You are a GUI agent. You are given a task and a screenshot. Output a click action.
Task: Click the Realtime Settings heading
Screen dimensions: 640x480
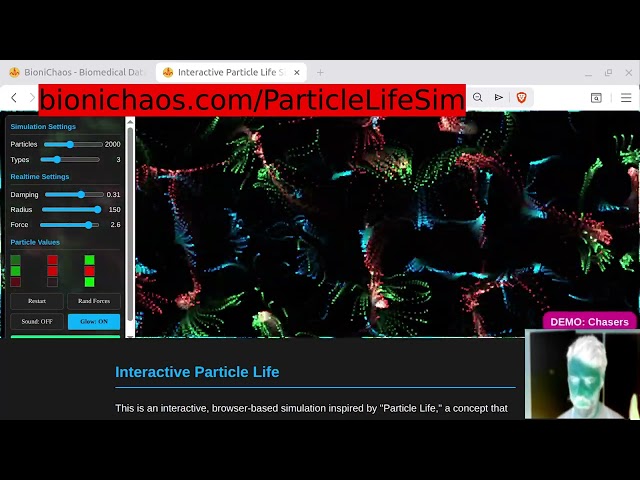point(40,177)
